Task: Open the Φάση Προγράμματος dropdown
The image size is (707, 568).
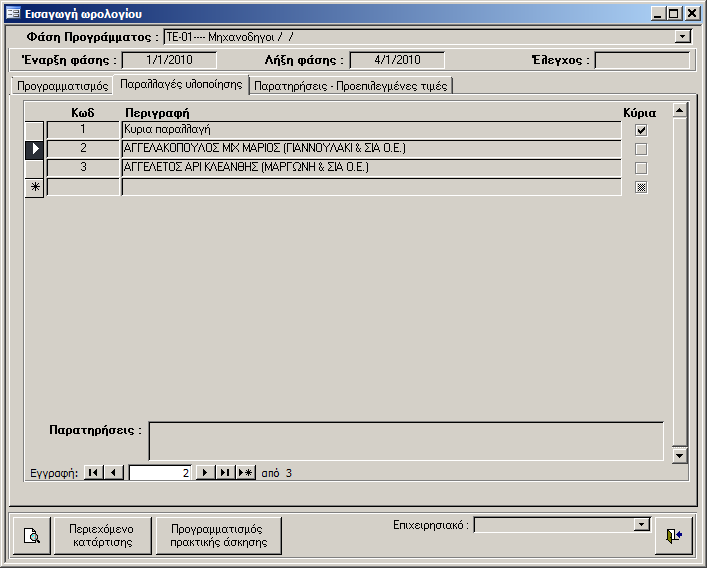Action: (x=683, y=37)
